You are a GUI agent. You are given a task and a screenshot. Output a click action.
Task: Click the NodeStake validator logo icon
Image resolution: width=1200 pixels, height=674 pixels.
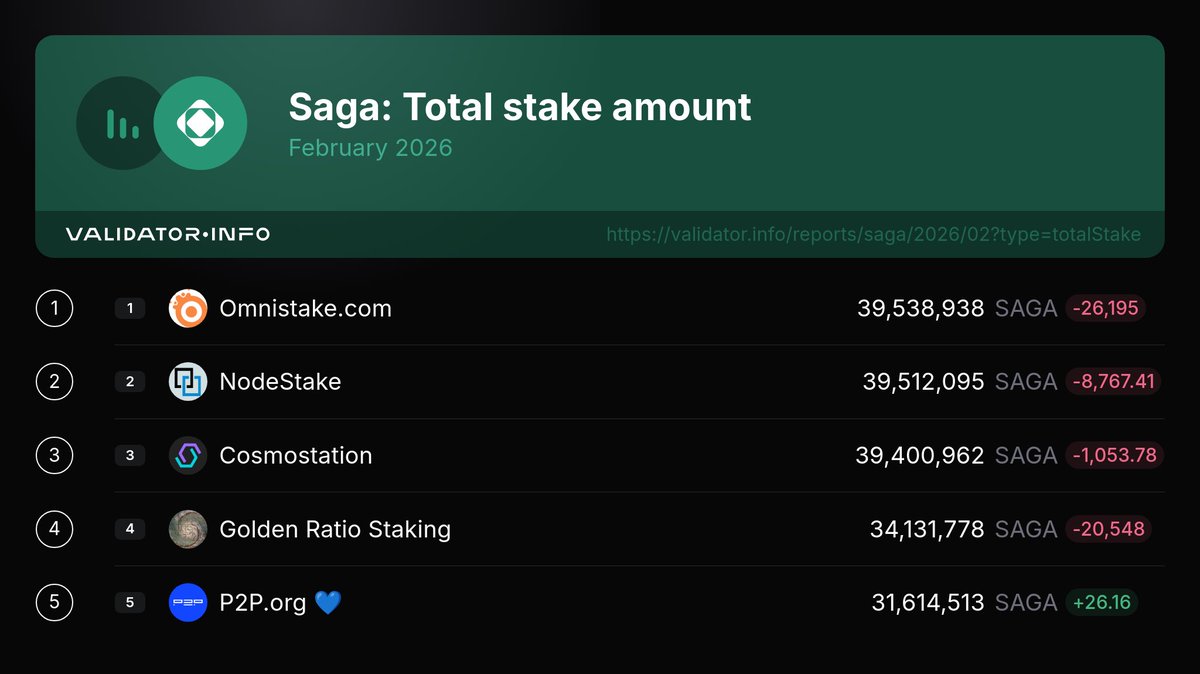pos(188,382)
